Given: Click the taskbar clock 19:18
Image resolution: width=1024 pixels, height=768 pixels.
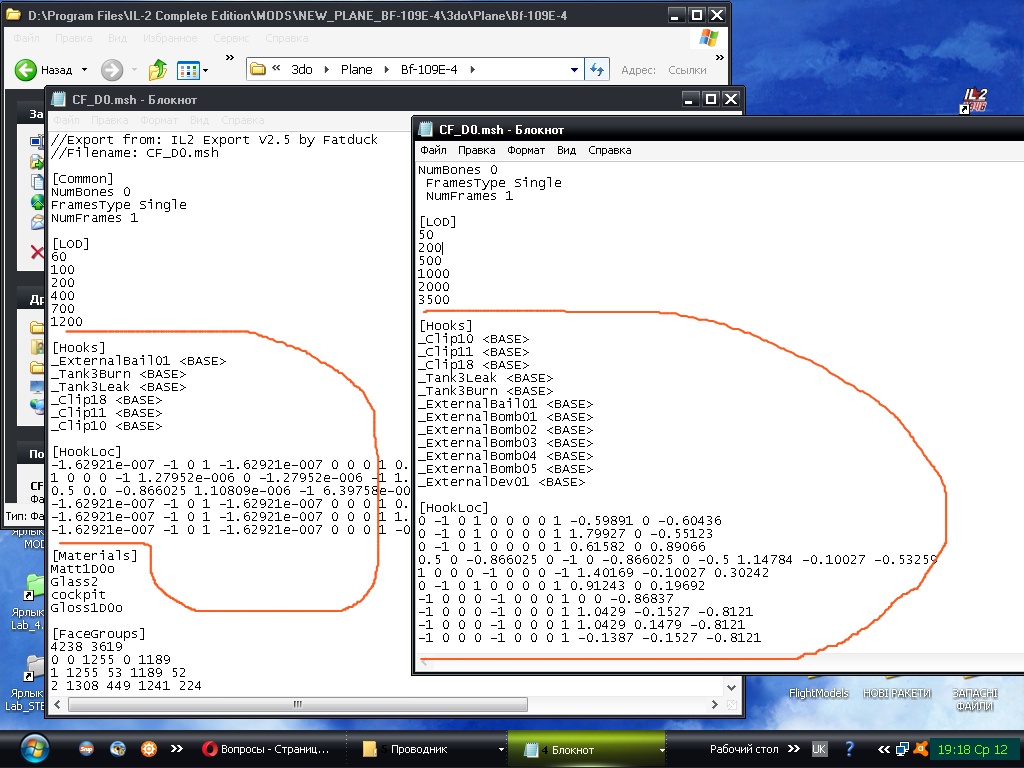Looking at the screenshot, I should click(972, 750).
